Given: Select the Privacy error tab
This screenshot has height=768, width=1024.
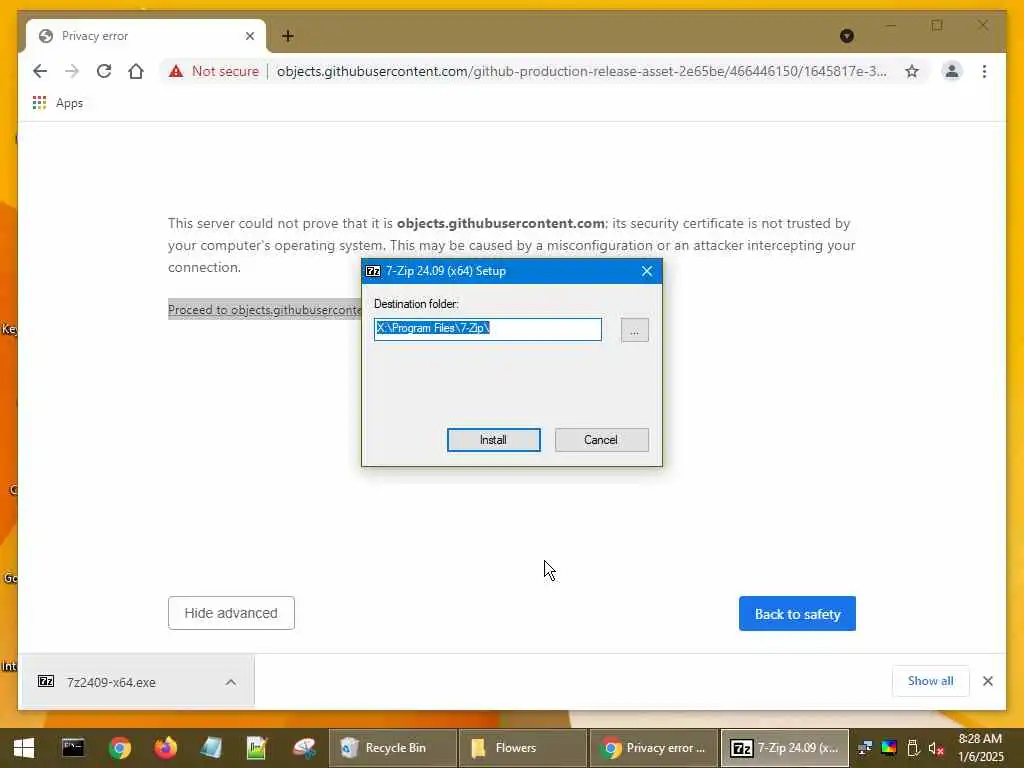Looking at the screenshot, I should [x=146, y=36].
